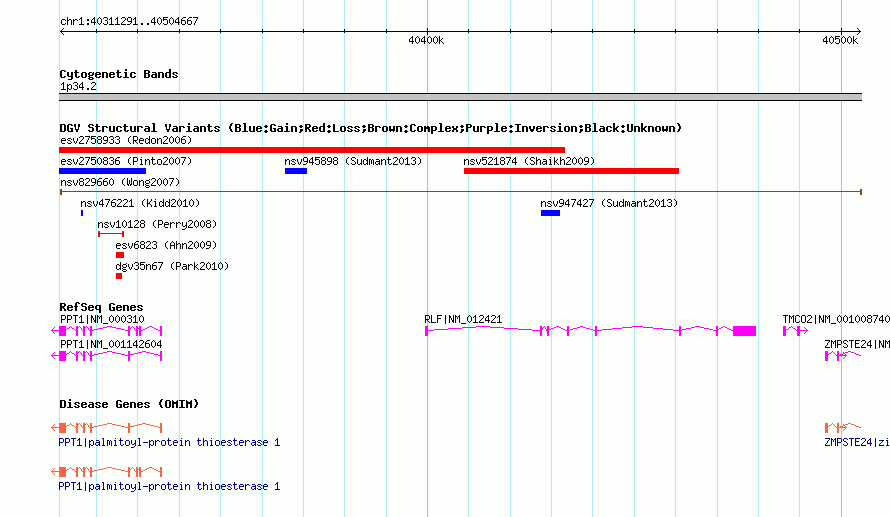Screen dimensions: 890x517
Task: Click the nsv829660 (Wong2007) label
Action: point(120,182)
